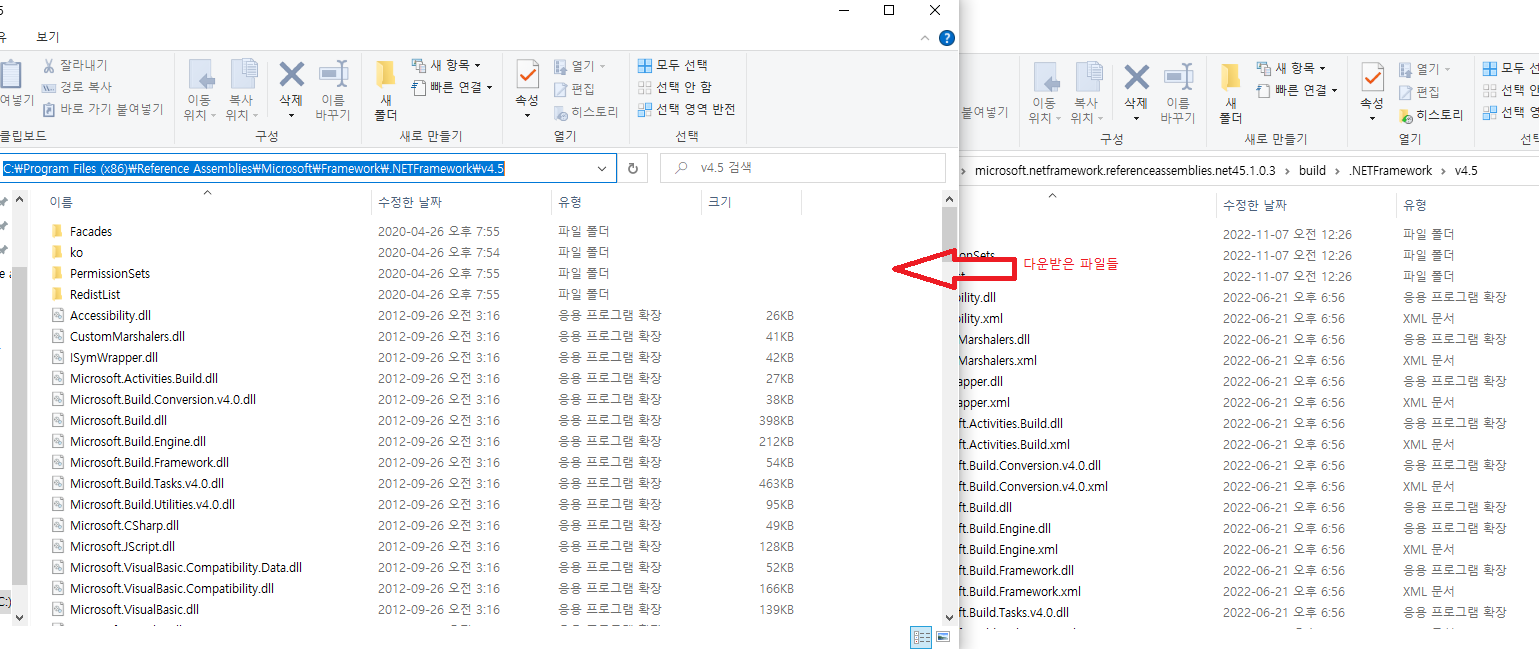The height and width of the screenshot is (649, 1539).
Task: Sort files by the 이름 column header
Action: 61,202
